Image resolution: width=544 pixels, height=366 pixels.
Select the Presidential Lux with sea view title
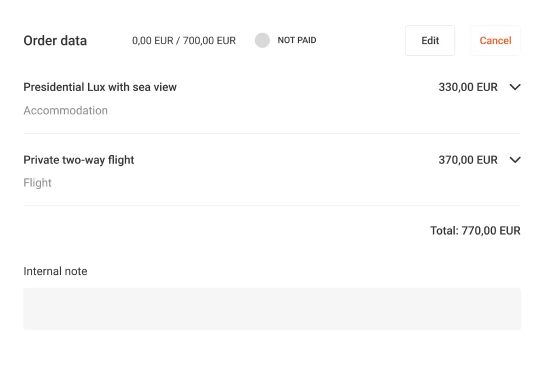(x=100, y=87)
